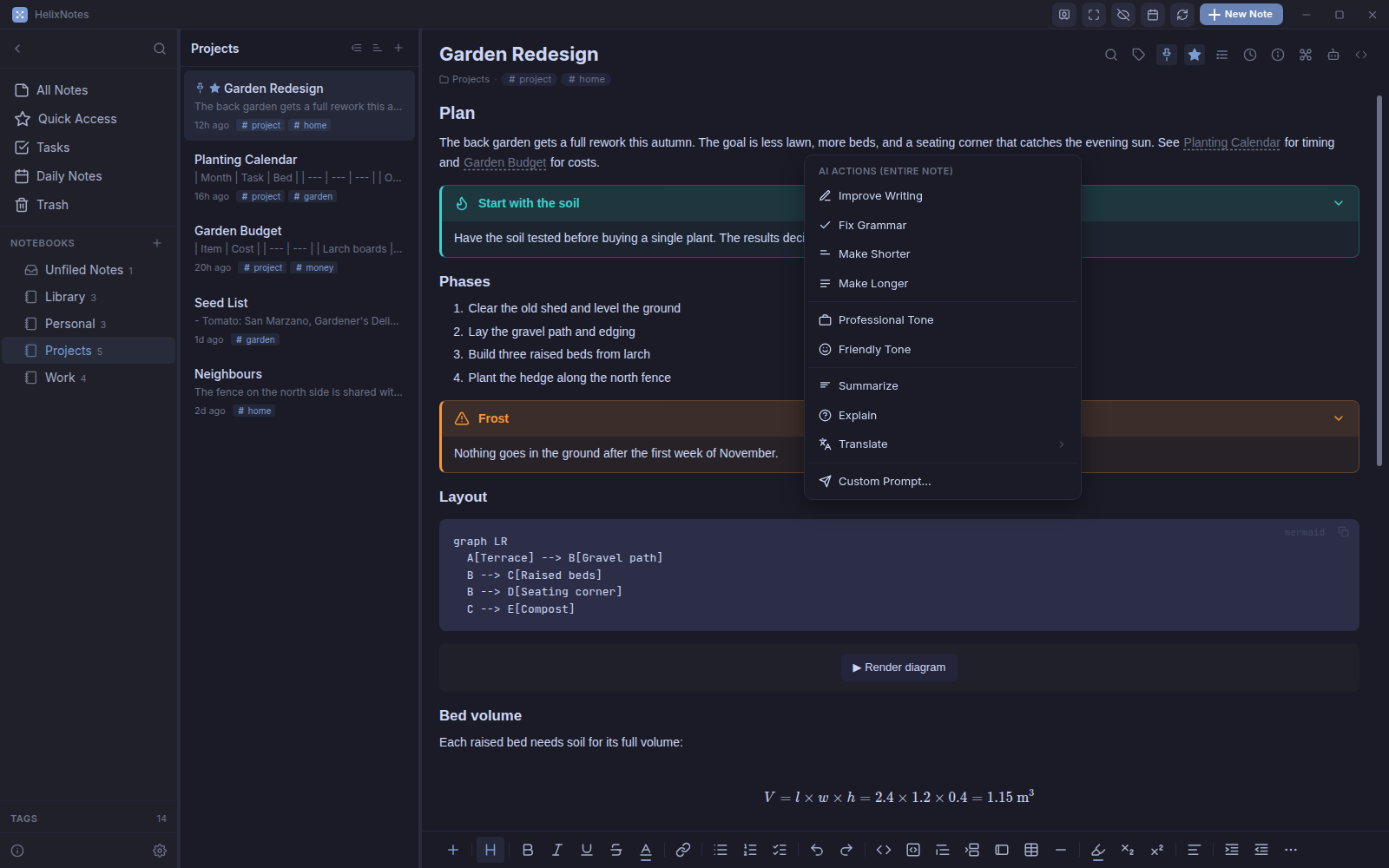Collapse the Start with the soil callout
The width and height of the screenshot is (1389, 868).
1339,203
